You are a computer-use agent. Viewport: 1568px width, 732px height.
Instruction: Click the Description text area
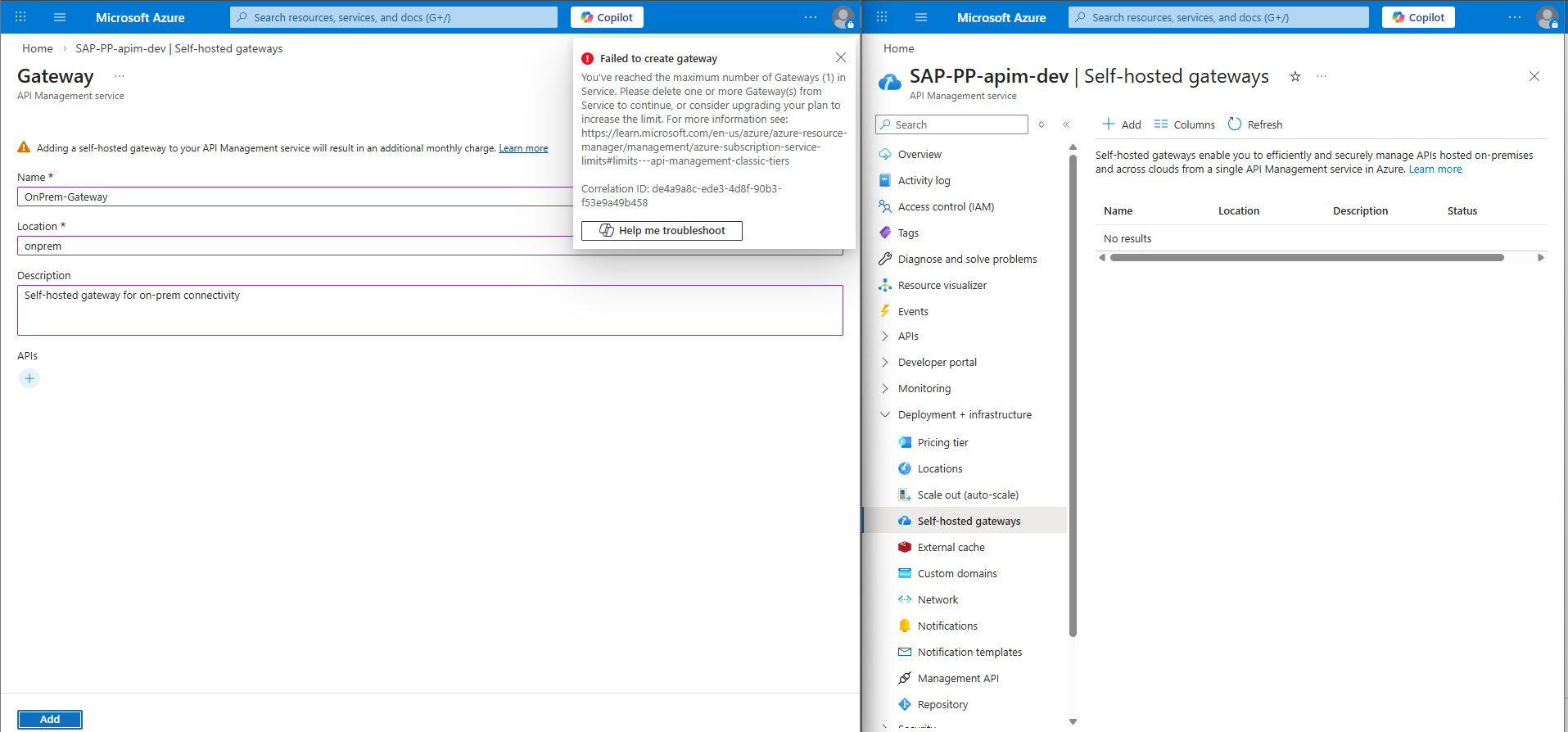[x=430, y=310]
